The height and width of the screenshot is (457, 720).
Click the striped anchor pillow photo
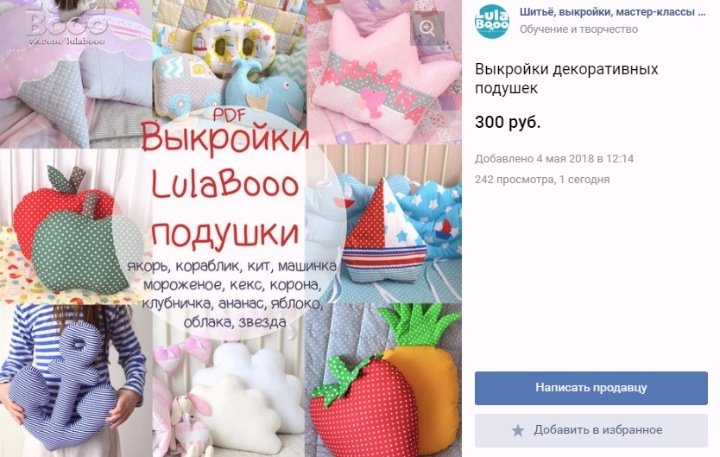[76, 380]
